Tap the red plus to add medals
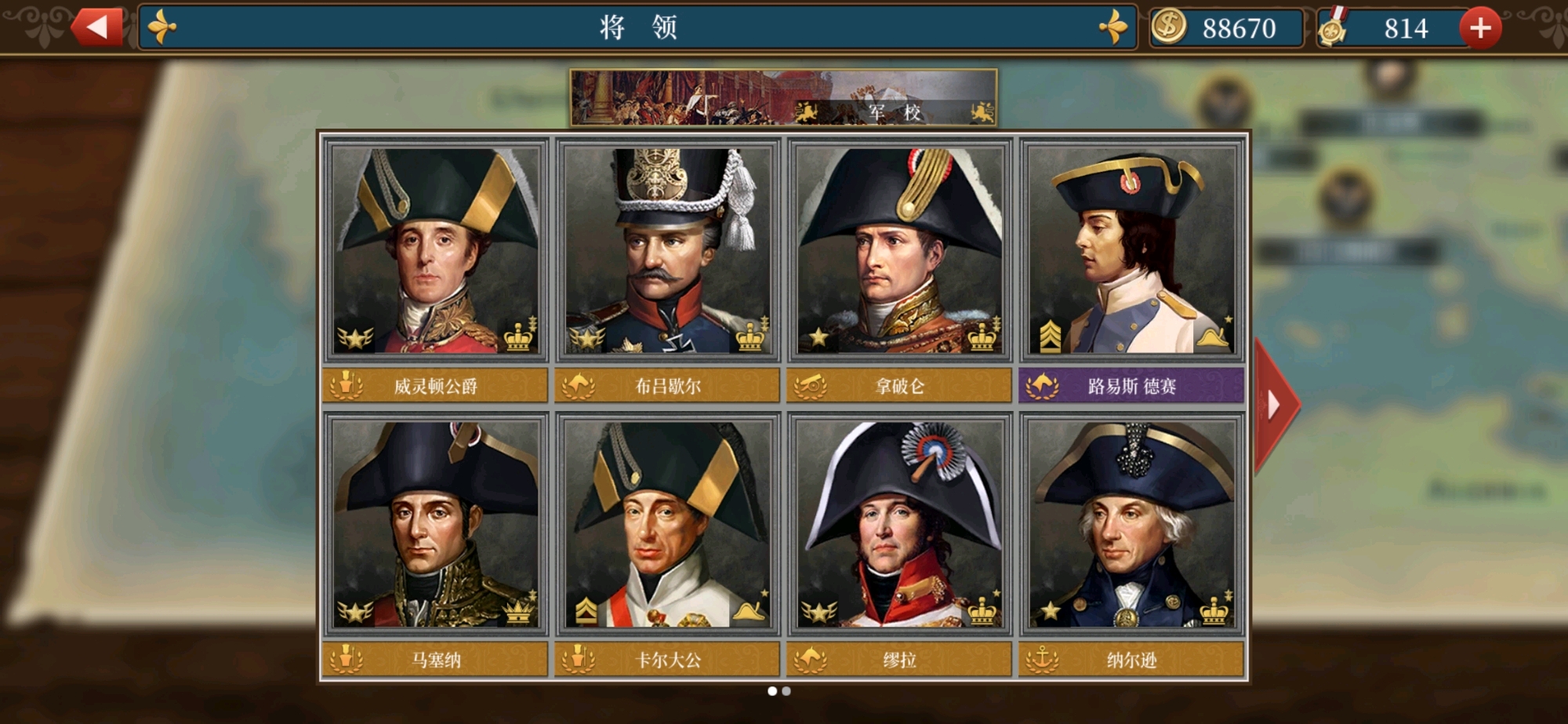 (1479, 28)
